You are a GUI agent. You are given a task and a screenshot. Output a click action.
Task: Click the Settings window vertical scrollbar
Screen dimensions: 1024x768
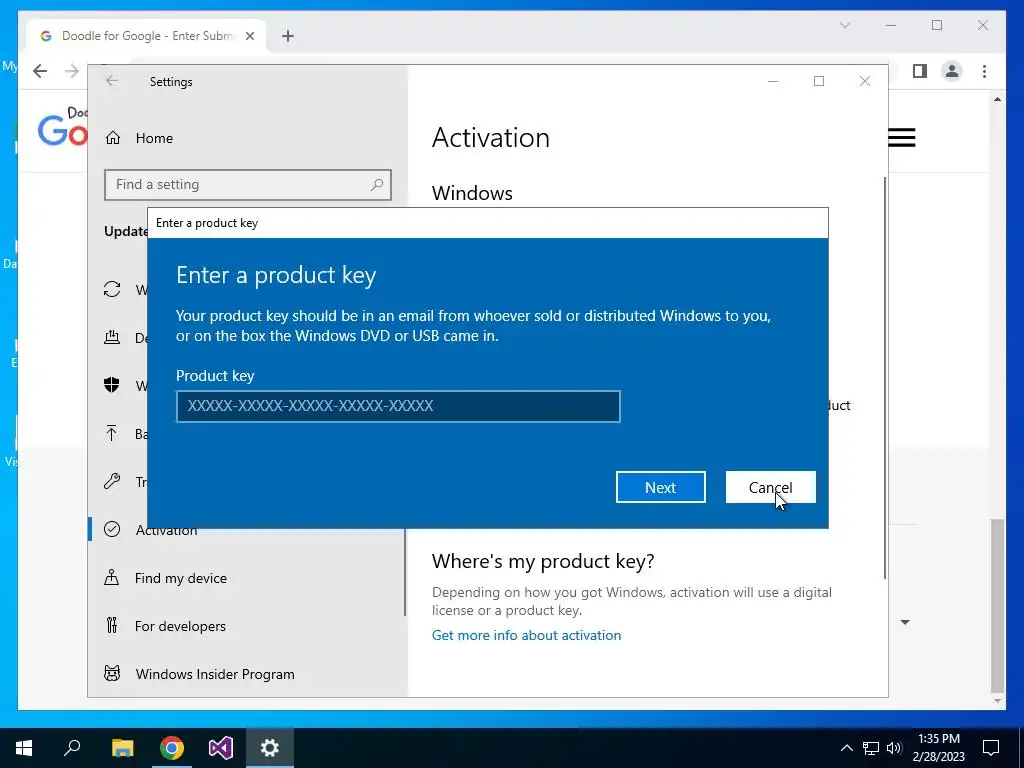point(885,377)
